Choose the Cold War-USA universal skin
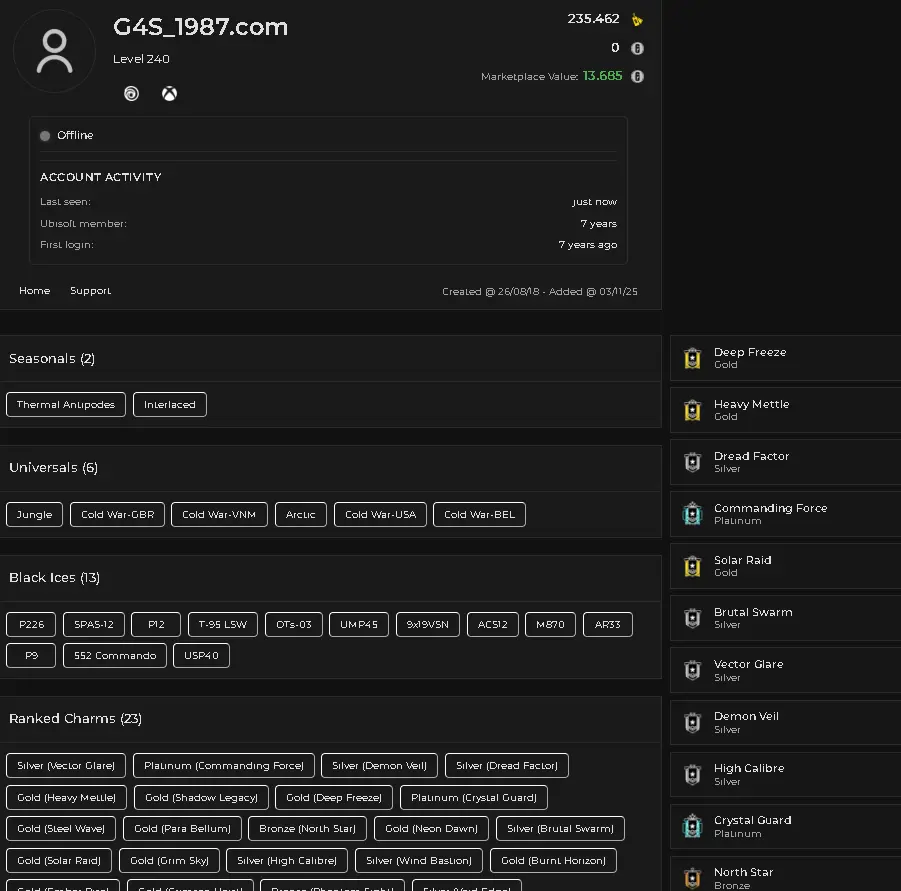This screenshot has width=901, height=891. point(380,515)
